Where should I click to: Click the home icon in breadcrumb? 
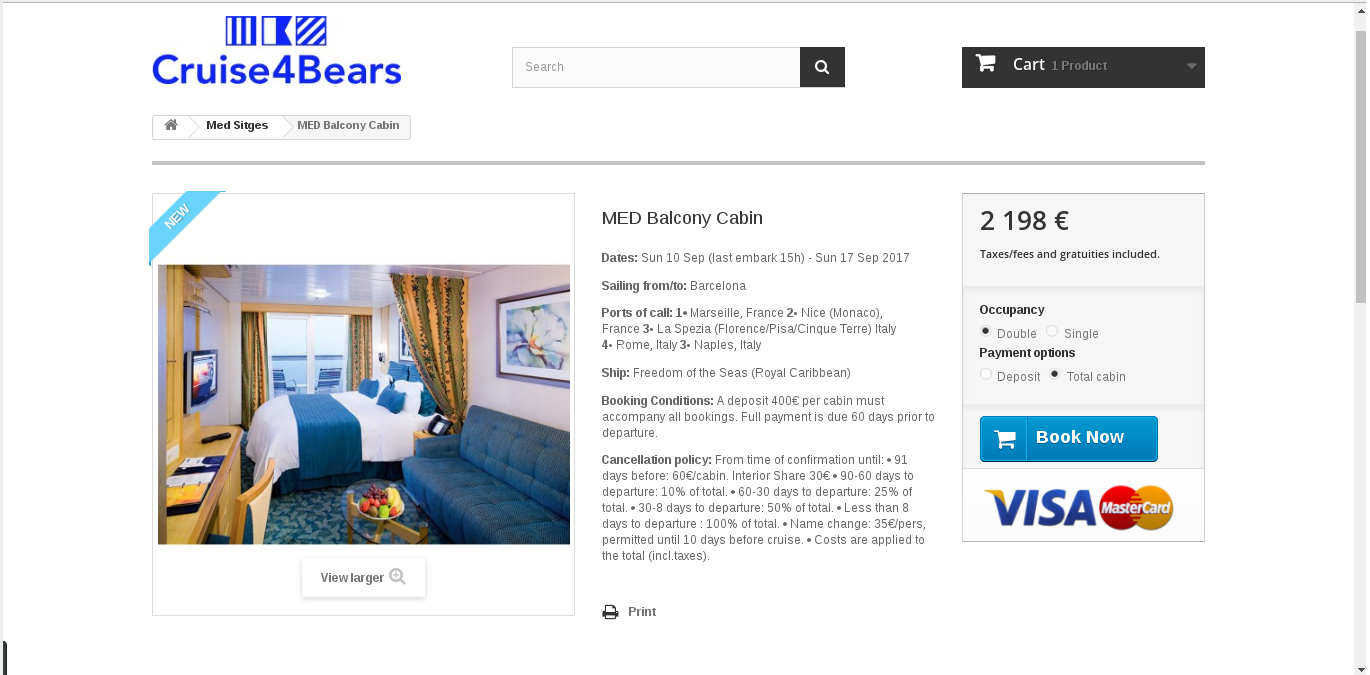tap(171, 125)
